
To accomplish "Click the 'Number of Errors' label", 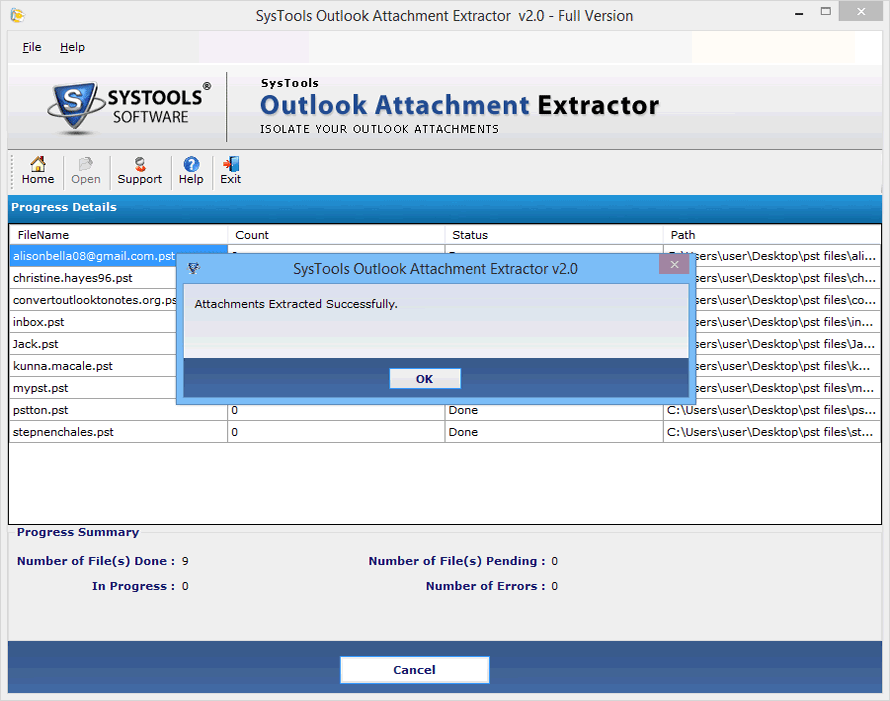I will (485, 586).
